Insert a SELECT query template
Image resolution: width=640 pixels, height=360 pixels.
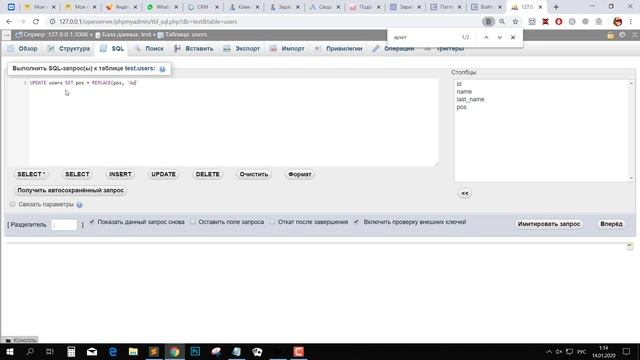pyautogui.click(x=77, y=174)
